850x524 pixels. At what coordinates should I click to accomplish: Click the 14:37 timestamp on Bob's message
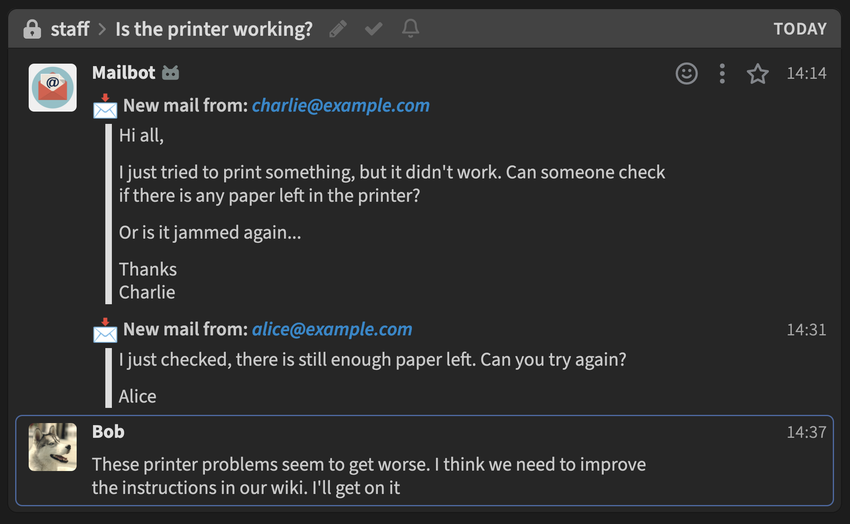click(x=806, y=431)
